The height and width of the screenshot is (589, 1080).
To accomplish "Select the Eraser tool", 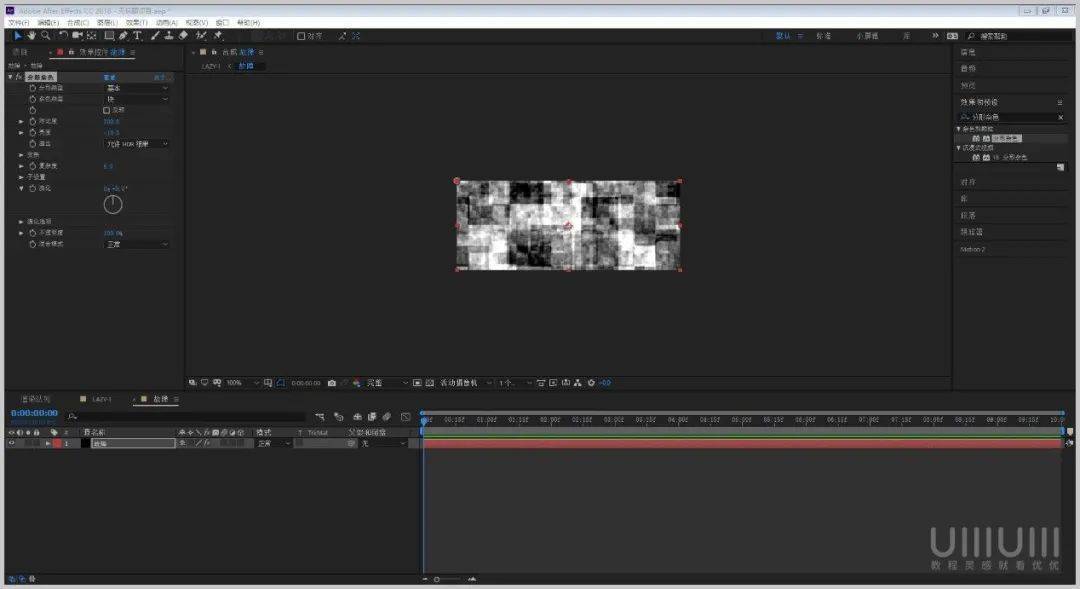I will (x=183, y=36).
